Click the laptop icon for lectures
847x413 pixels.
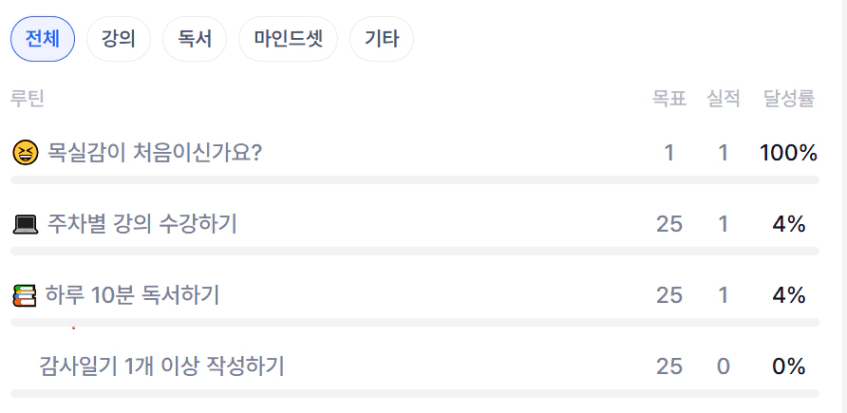(x=25, y=224)
